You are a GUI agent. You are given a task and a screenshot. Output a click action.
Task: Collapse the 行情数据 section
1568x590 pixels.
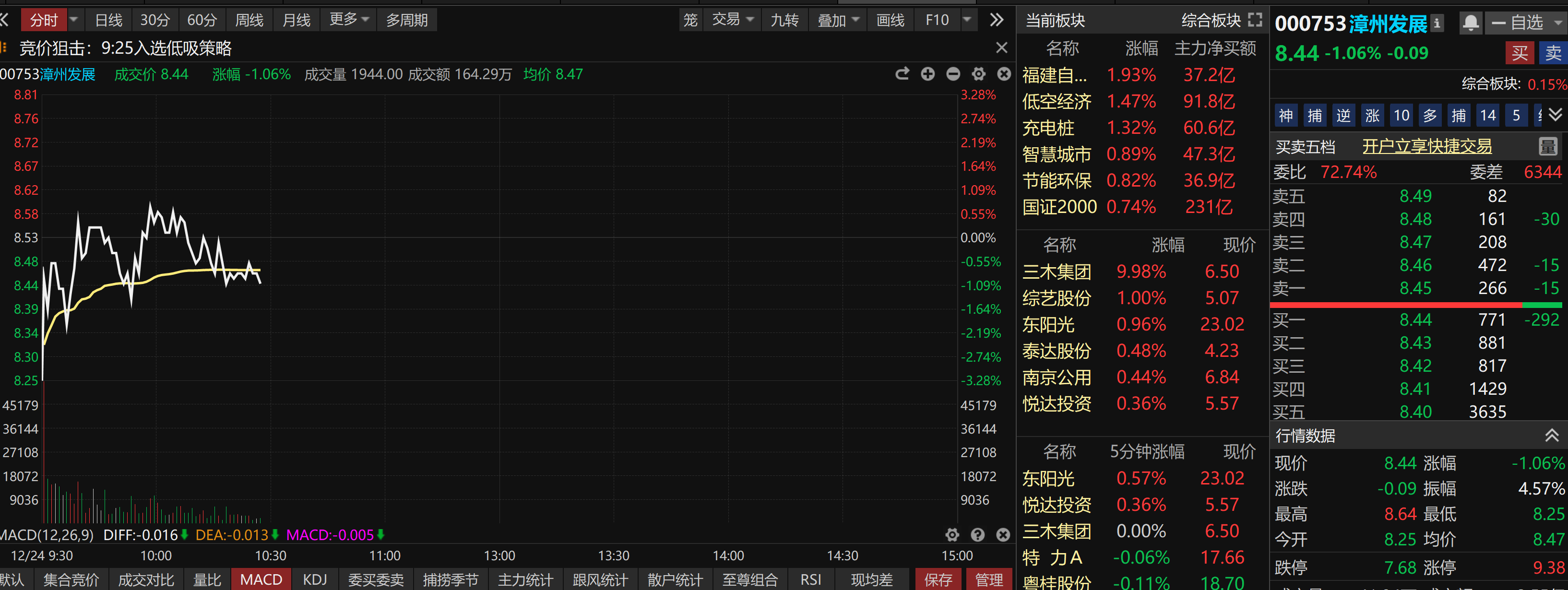click(1552, 436)
